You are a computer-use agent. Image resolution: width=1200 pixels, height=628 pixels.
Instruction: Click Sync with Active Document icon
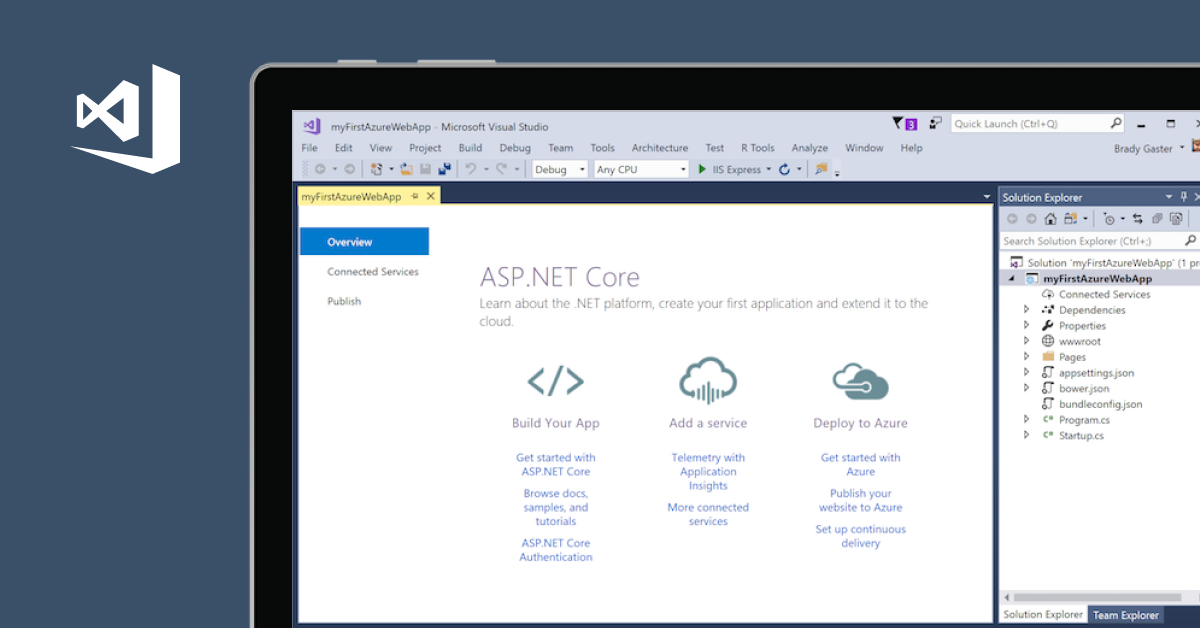point(1138,219)
